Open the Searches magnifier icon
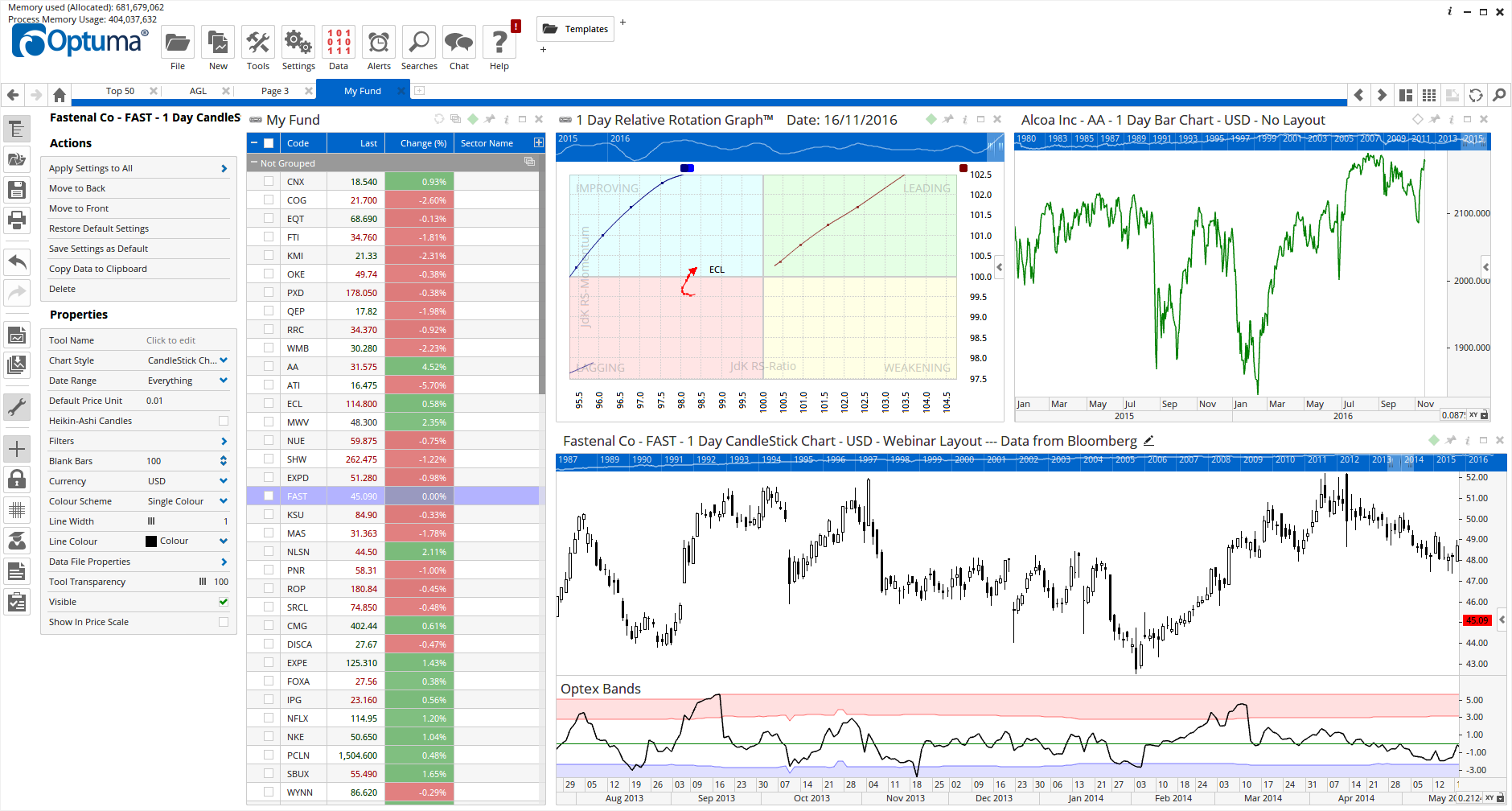The image size is (1512, 811). tap(419, 43)
